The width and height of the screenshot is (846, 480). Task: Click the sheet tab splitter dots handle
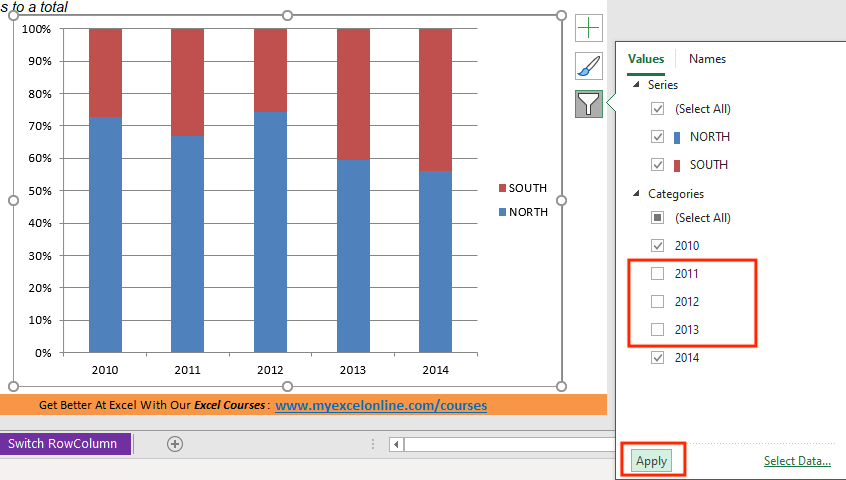(x=373, y=444)
